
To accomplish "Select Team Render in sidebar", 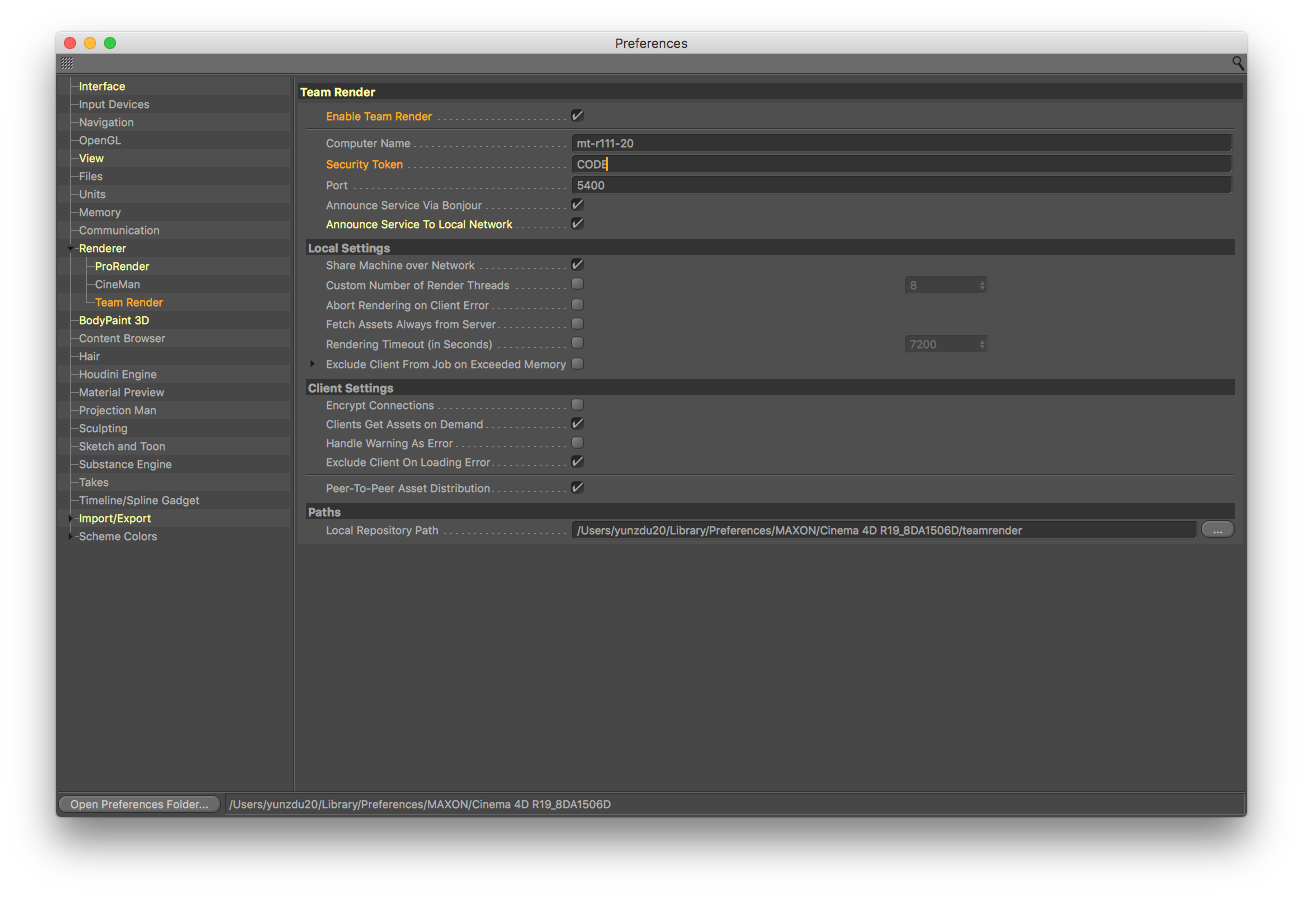I will point(129,302).
